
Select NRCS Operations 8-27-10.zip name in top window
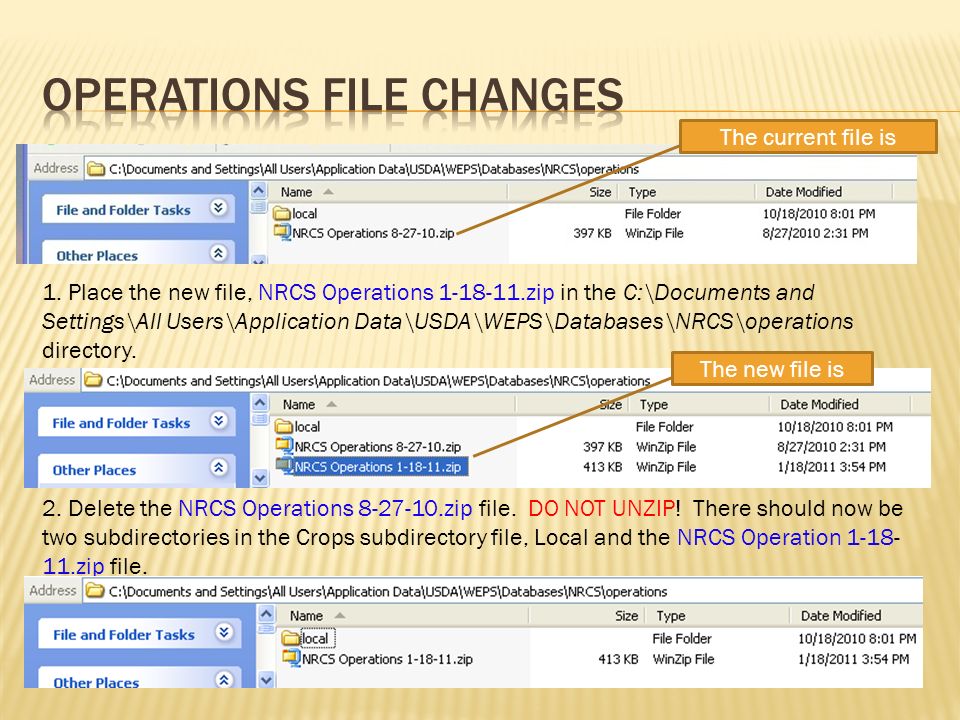coord(373,233)
